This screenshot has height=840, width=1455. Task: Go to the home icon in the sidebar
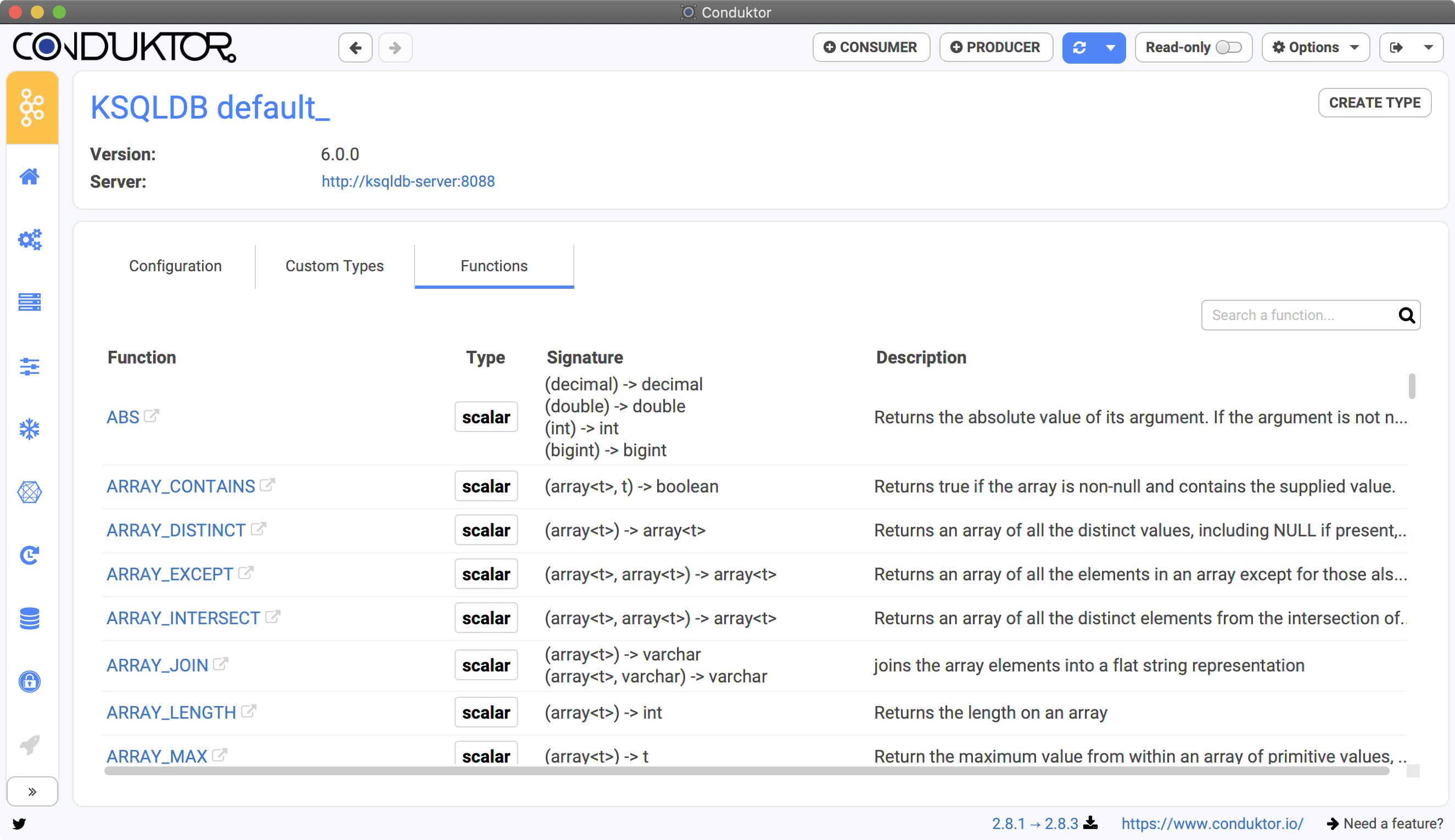tap(30, 177)
